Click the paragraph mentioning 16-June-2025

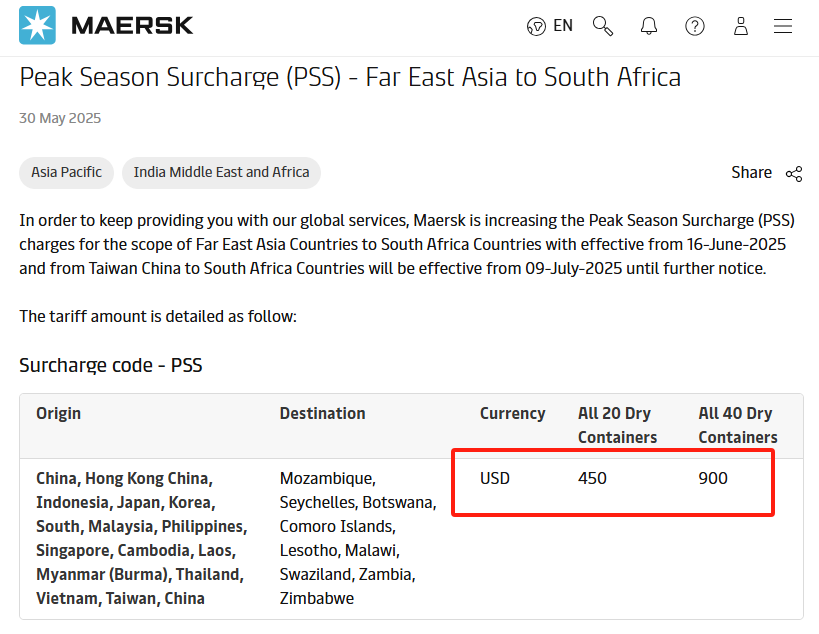point(407,244)
